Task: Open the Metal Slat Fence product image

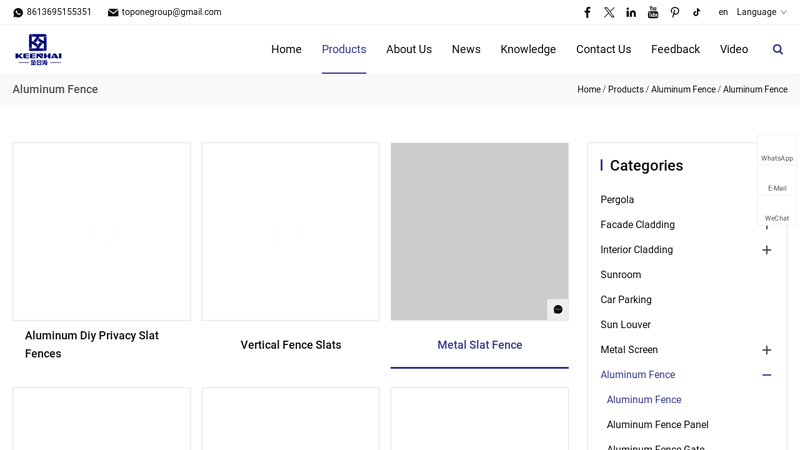Action: [480, 232]
